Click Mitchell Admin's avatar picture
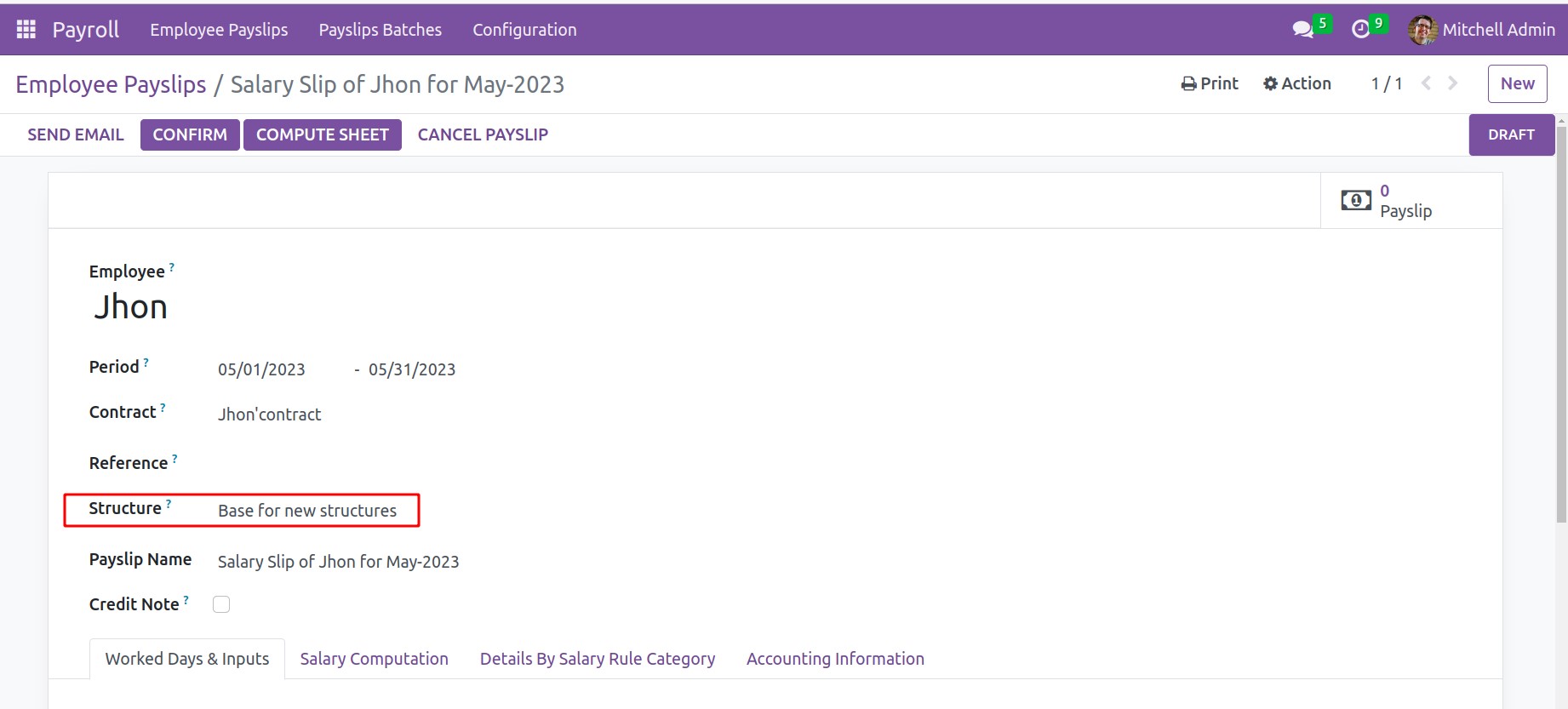 point(1422,30)
